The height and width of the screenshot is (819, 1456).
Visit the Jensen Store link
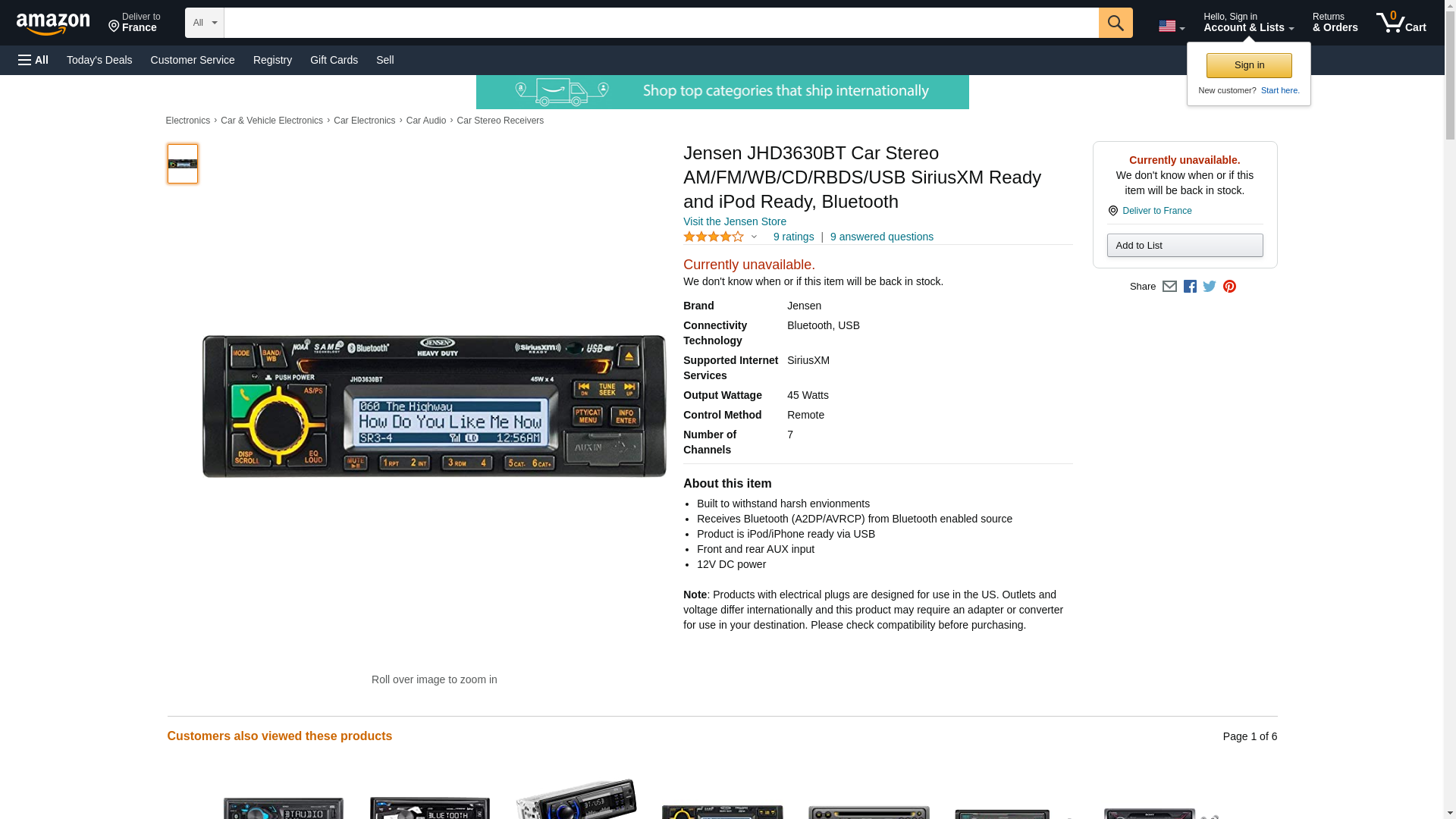tap(734, 221)
